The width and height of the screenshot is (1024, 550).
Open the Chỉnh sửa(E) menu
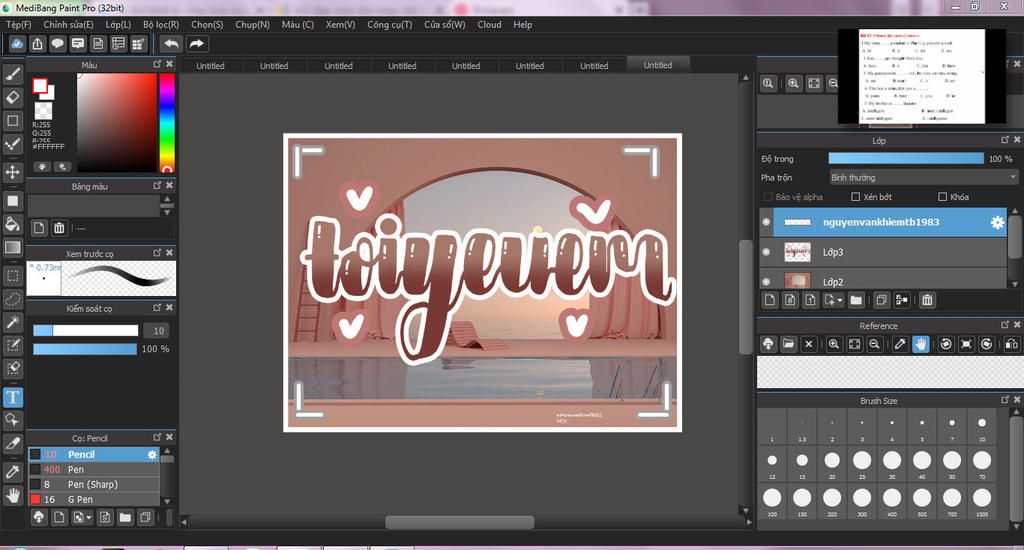[x=69, y=24]
